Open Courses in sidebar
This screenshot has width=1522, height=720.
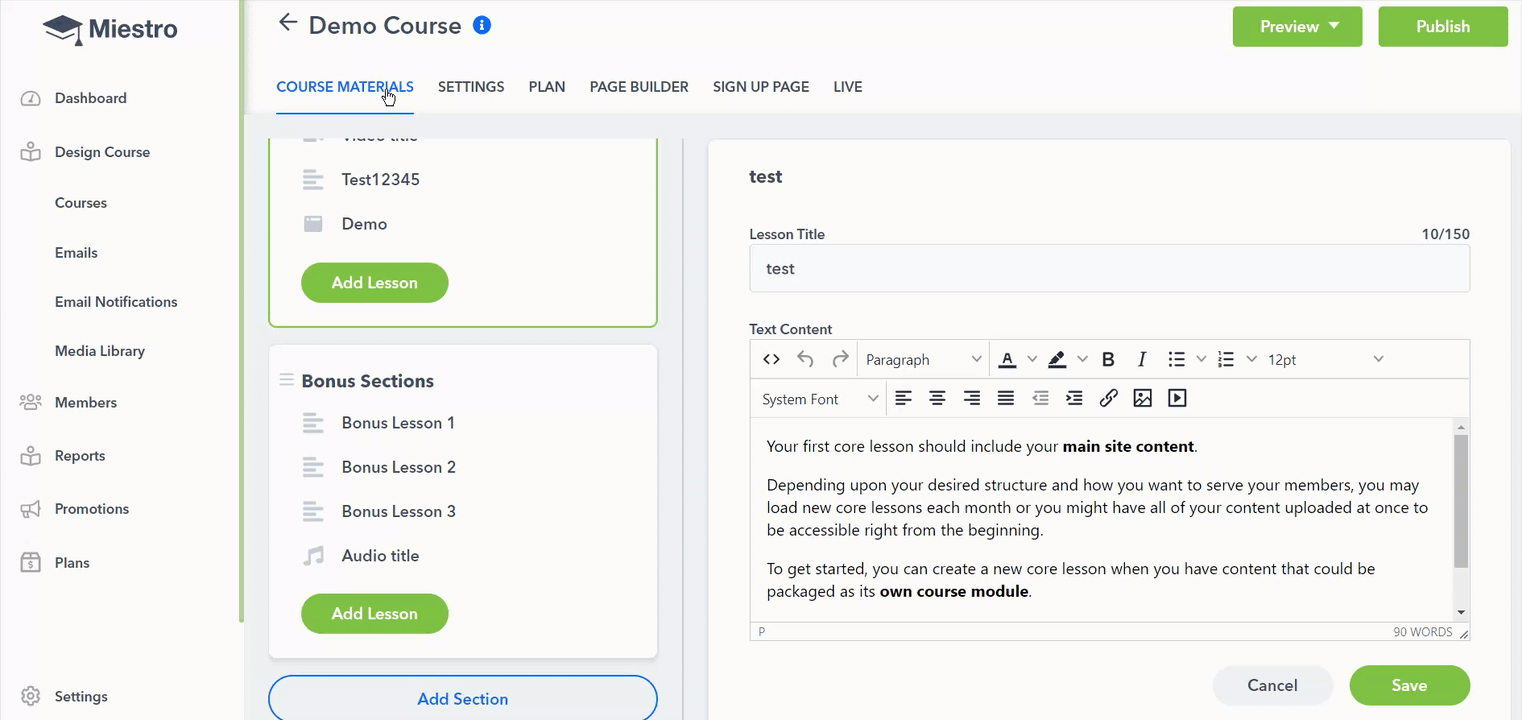pos(81,203)
